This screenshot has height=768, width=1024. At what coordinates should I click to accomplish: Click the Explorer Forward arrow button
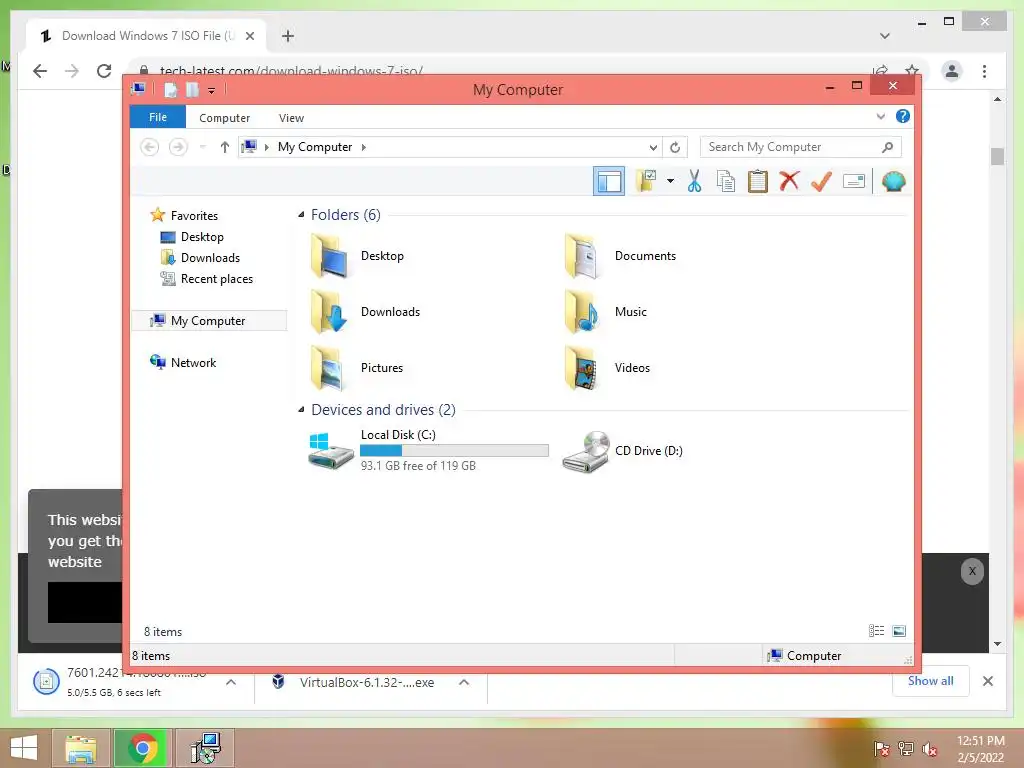178,147
